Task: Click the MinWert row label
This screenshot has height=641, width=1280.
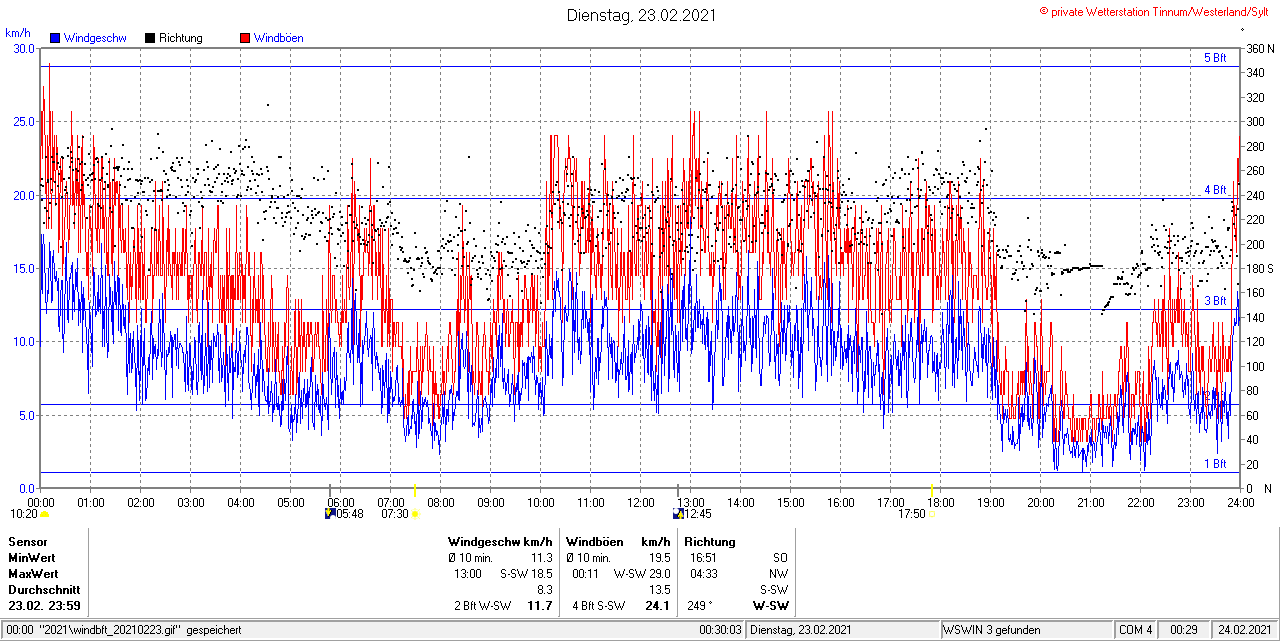Action: tap(32, 558)
